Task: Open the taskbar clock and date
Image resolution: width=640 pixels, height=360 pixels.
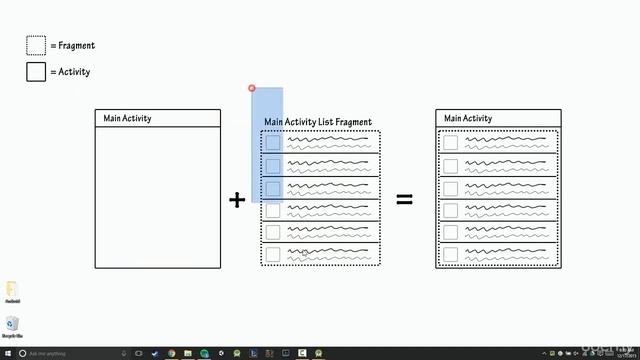Action: click(627, 353)
